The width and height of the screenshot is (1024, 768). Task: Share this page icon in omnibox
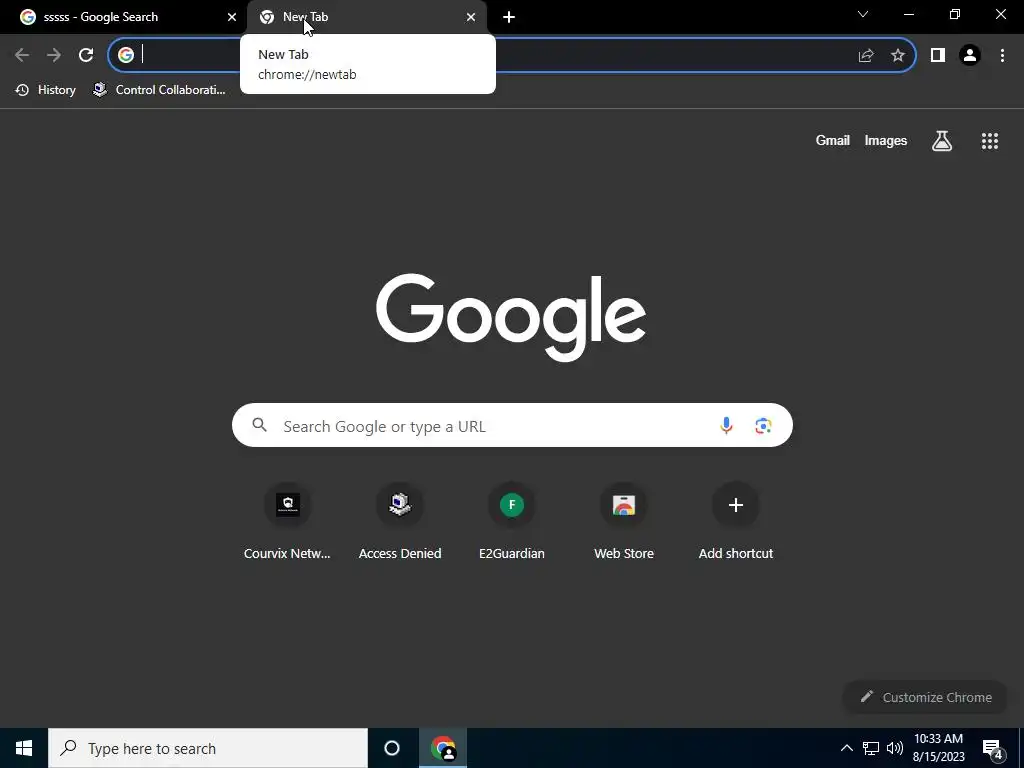coord(866,56)
